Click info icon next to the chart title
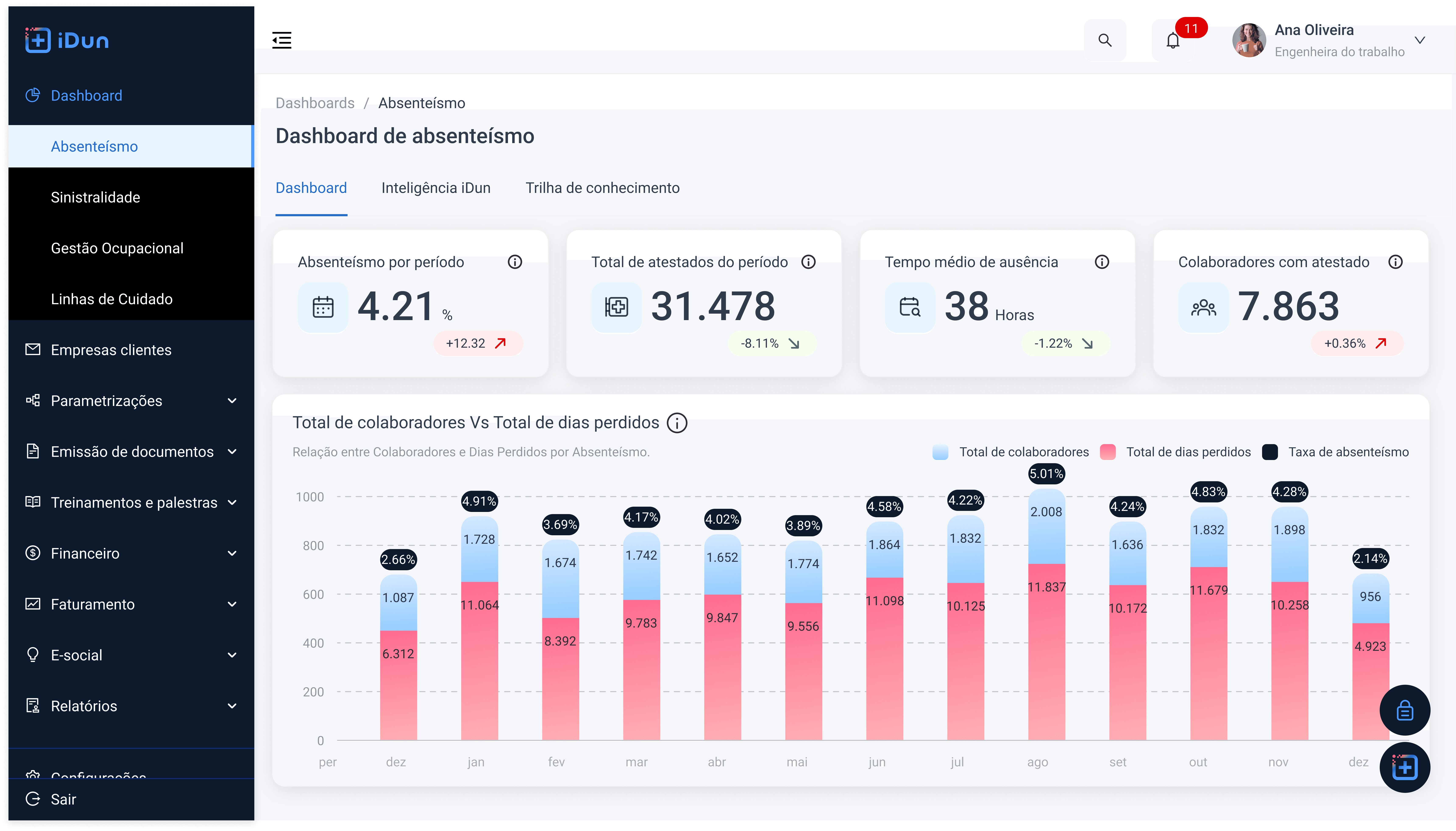Viewport: 1456px width, 831px height. (677, 423)
